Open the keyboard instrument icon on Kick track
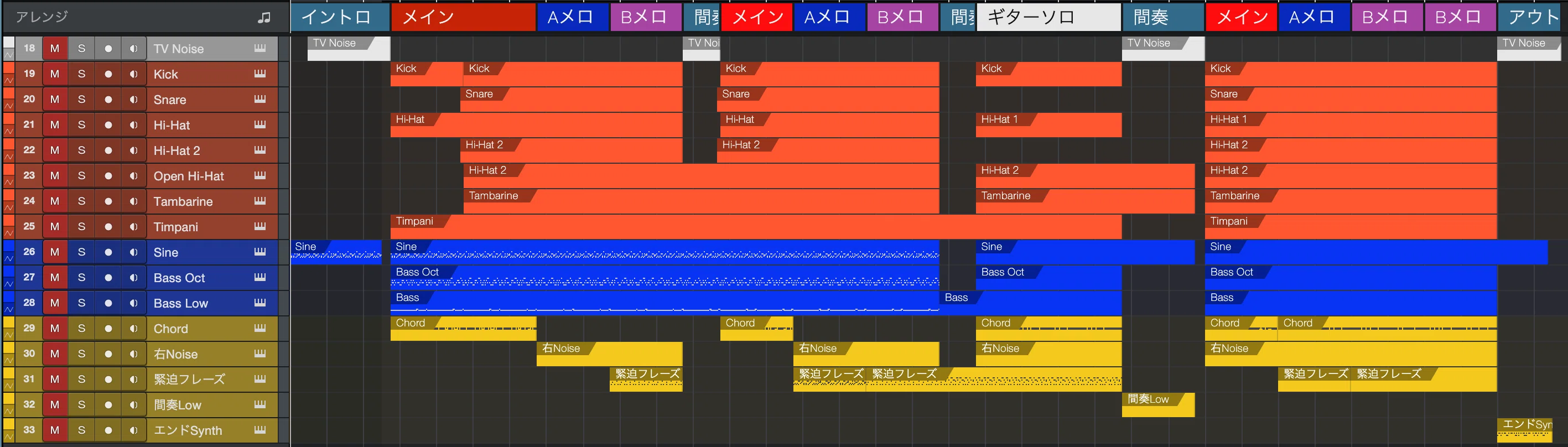 pyautogui.click(x=260, y=74)
